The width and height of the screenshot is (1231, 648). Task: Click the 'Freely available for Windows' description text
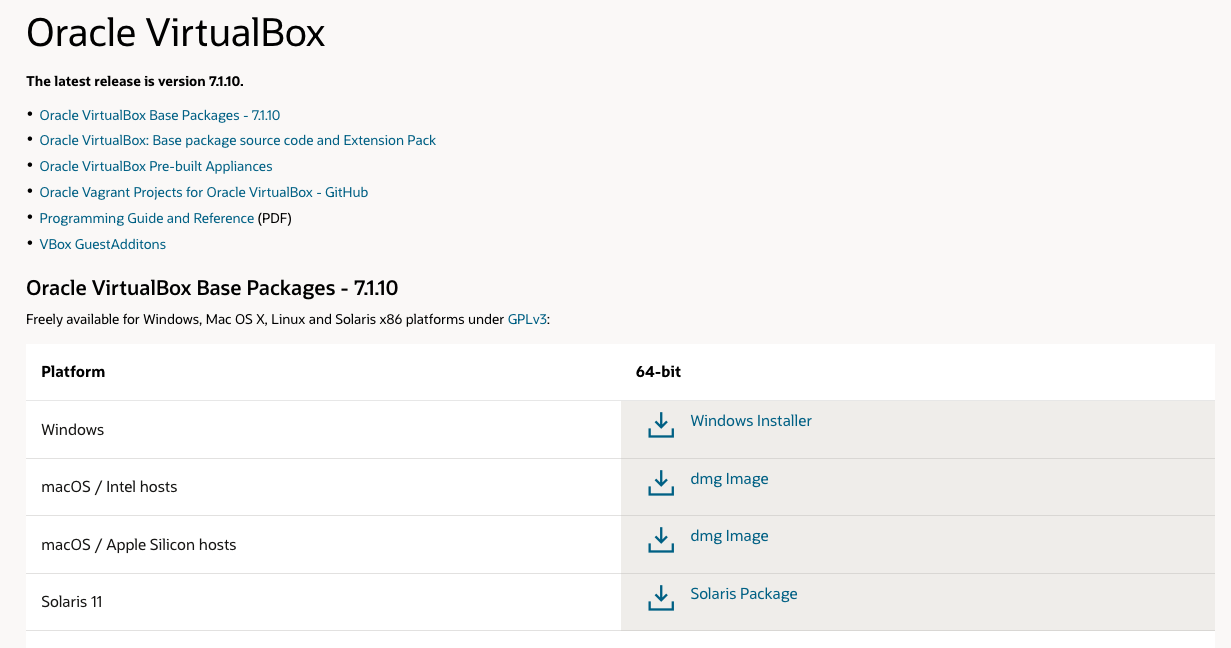pos(288,319)
